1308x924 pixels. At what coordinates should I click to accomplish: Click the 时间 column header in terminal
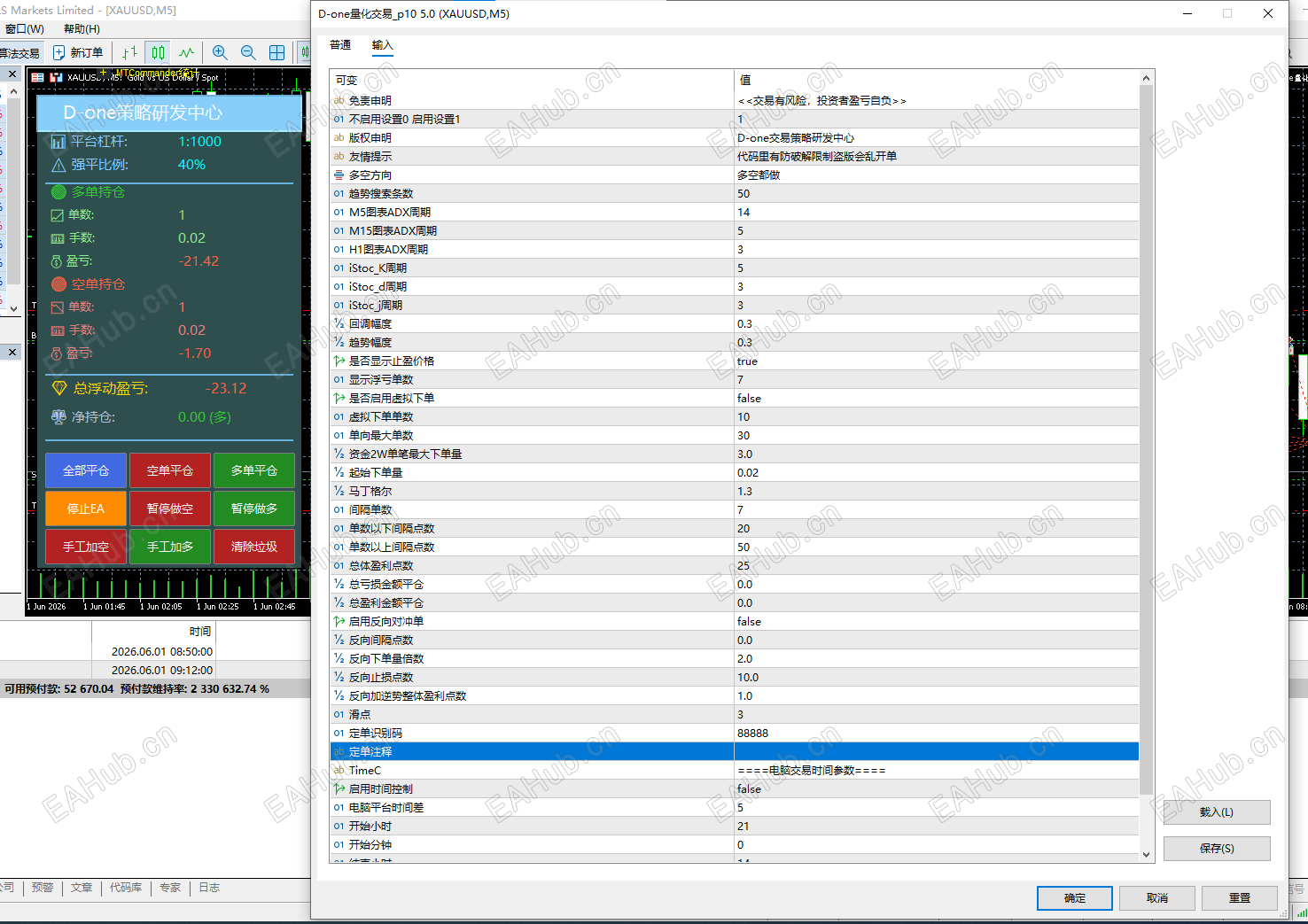[154, 632]
